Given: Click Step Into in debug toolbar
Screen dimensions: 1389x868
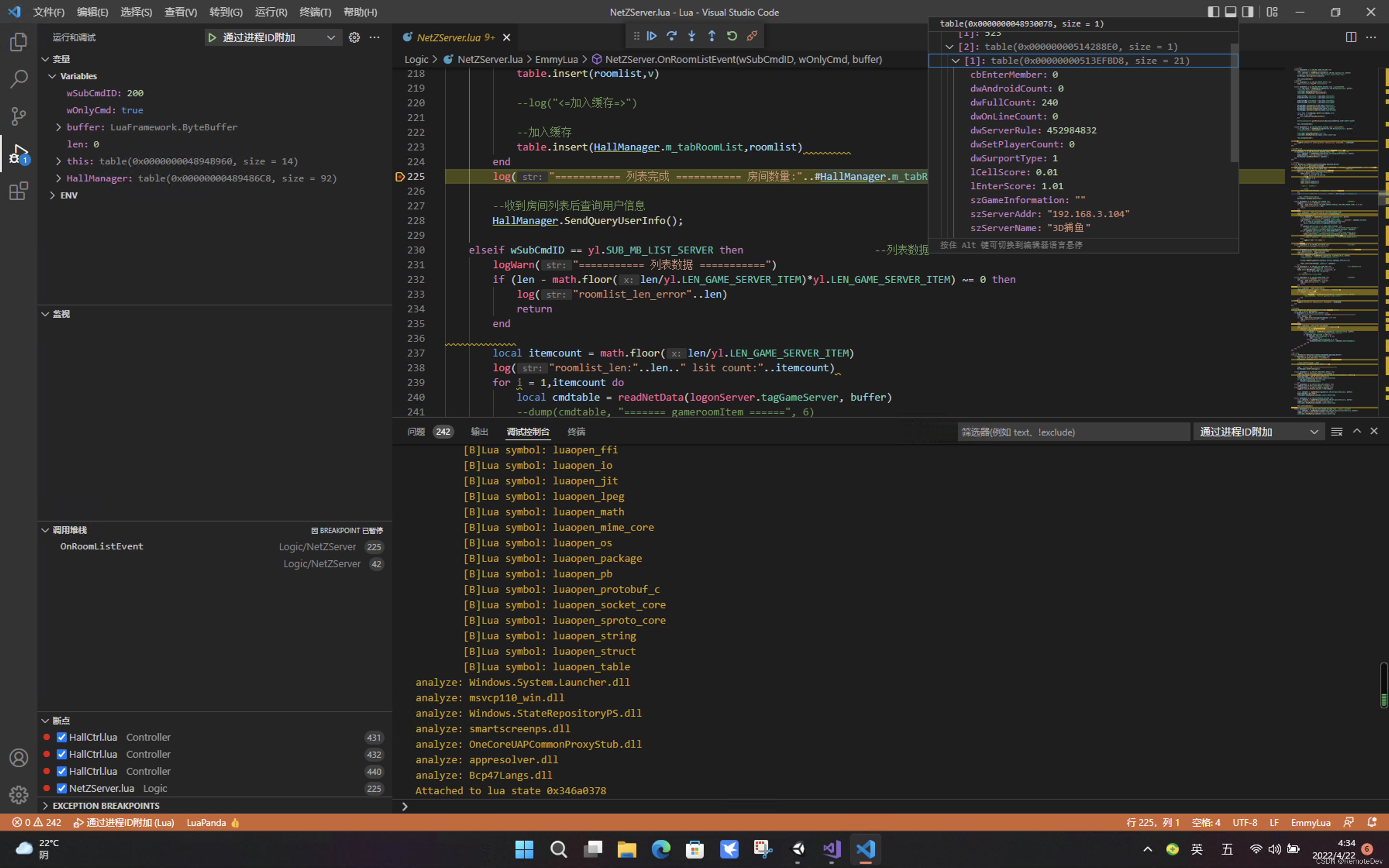Looking at the screenshot, I should click(692, 36).
